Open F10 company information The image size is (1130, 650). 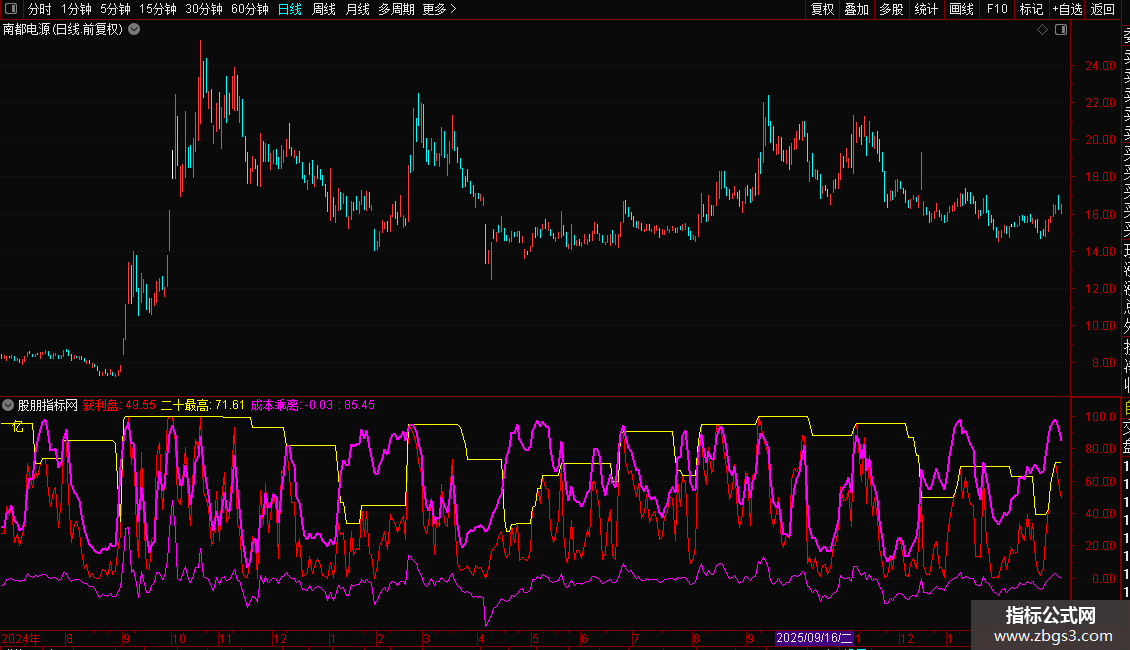tap(997, 9)
